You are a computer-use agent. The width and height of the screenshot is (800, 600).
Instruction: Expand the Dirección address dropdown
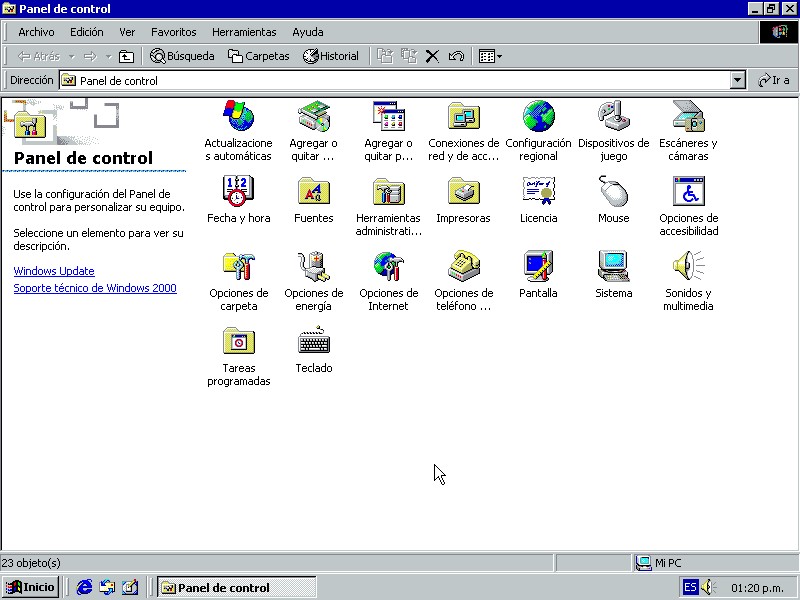[737, 81]
